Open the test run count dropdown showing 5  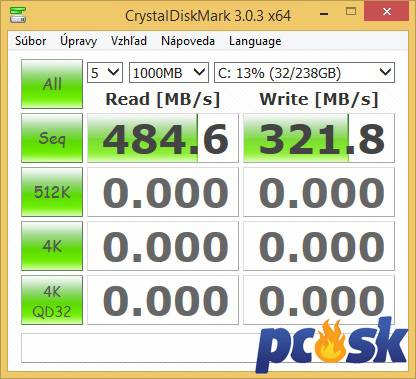click(105, 73)
